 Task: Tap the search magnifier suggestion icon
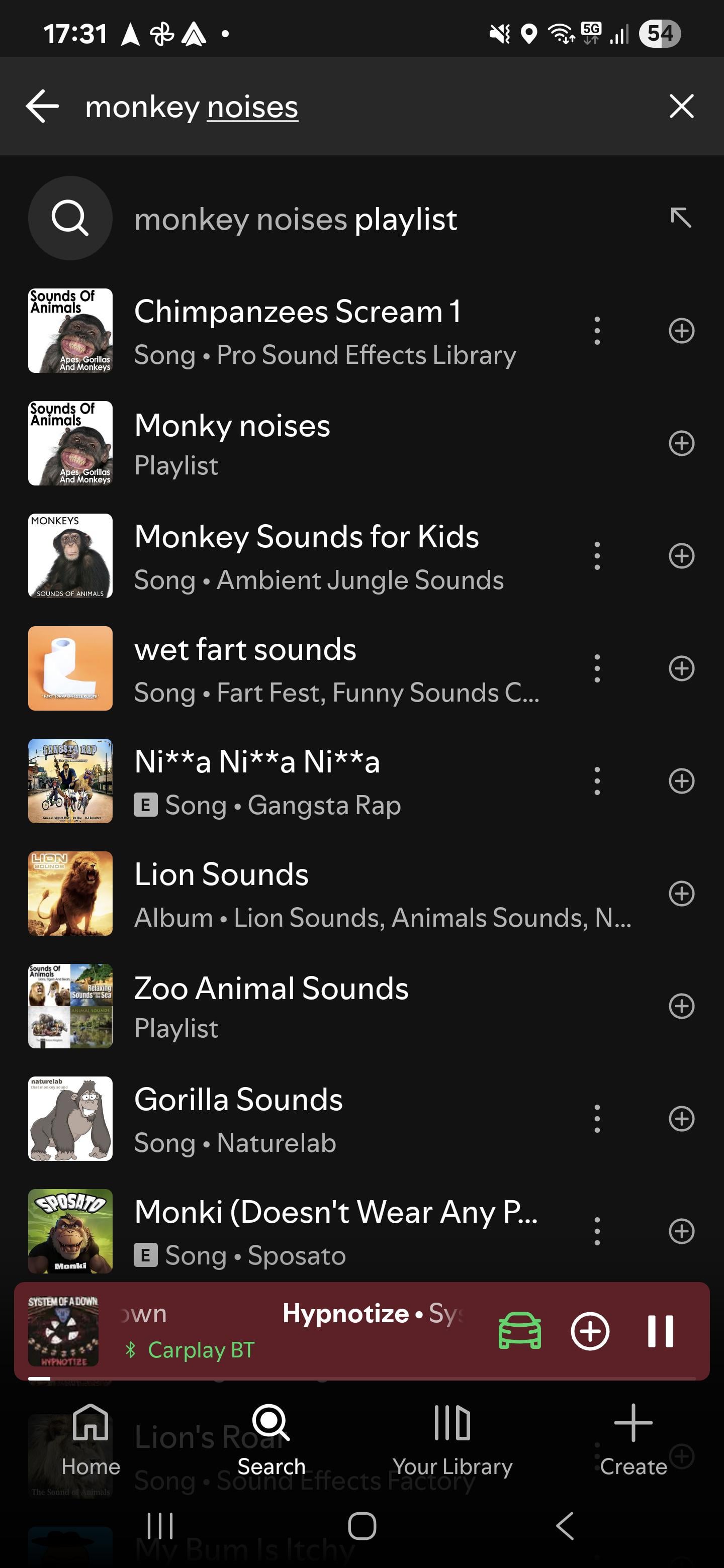(70, 218)
